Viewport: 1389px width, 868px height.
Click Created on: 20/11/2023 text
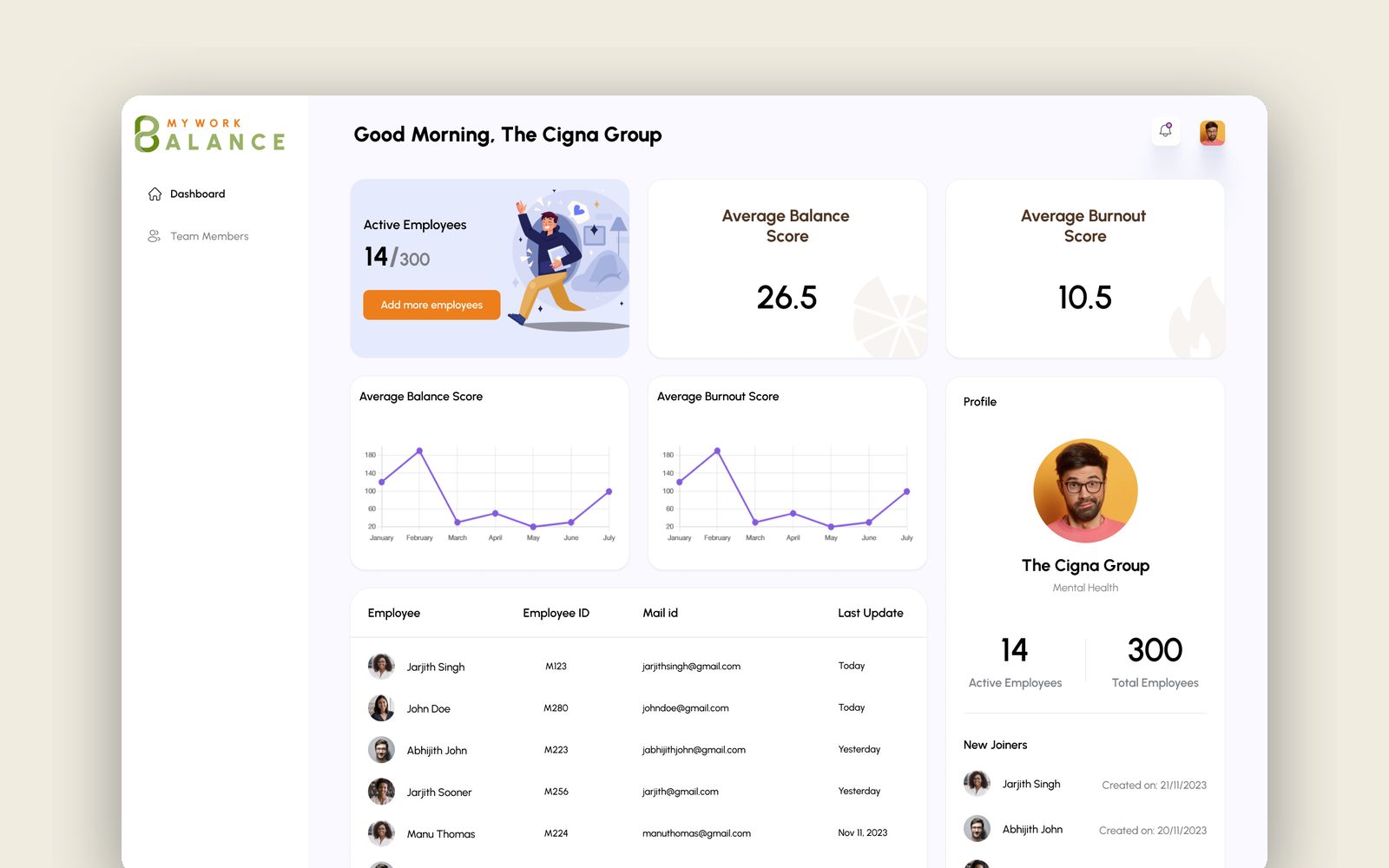pos(1152,830)
